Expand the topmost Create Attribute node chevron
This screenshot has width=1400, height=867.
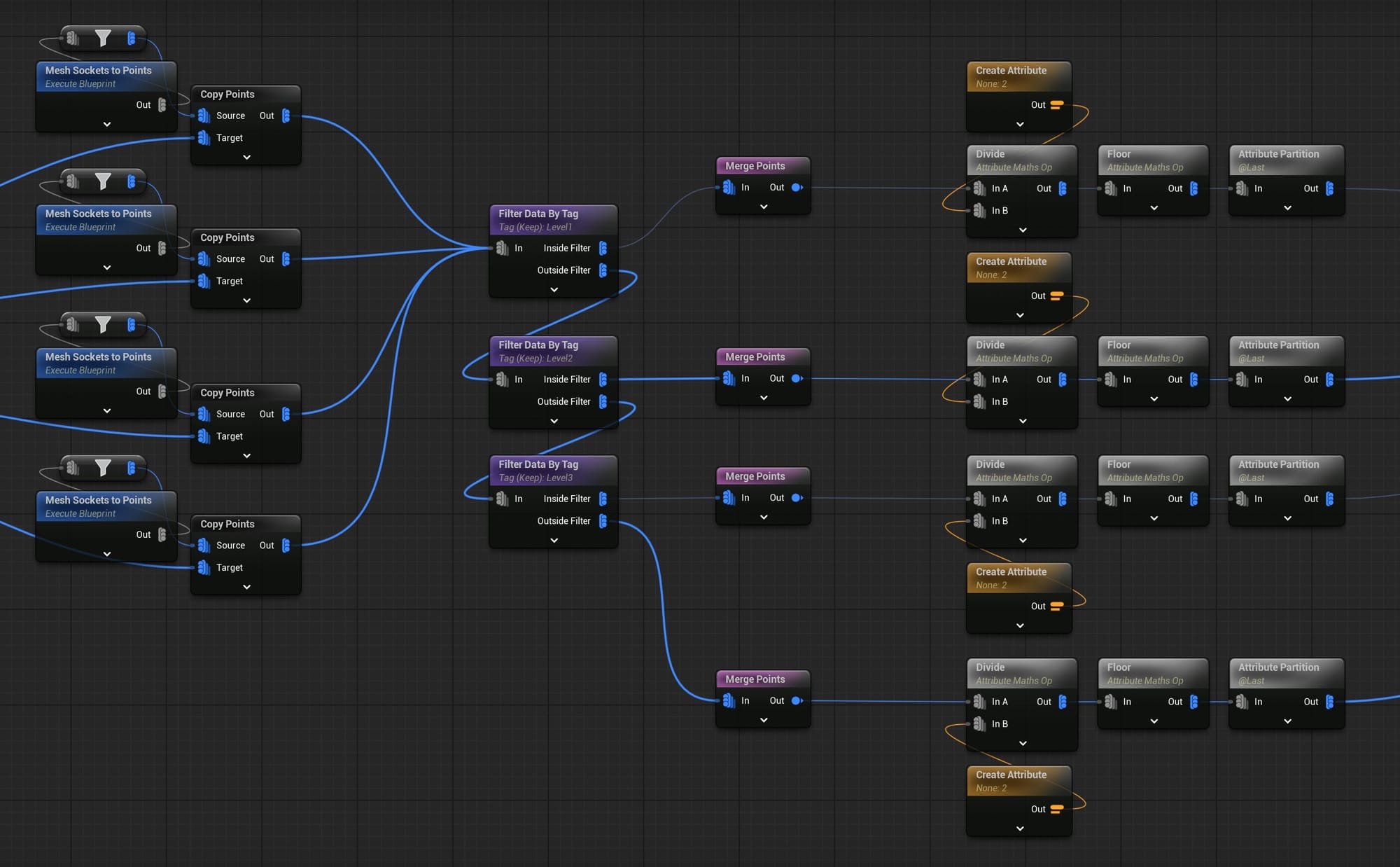[1020, 125]
